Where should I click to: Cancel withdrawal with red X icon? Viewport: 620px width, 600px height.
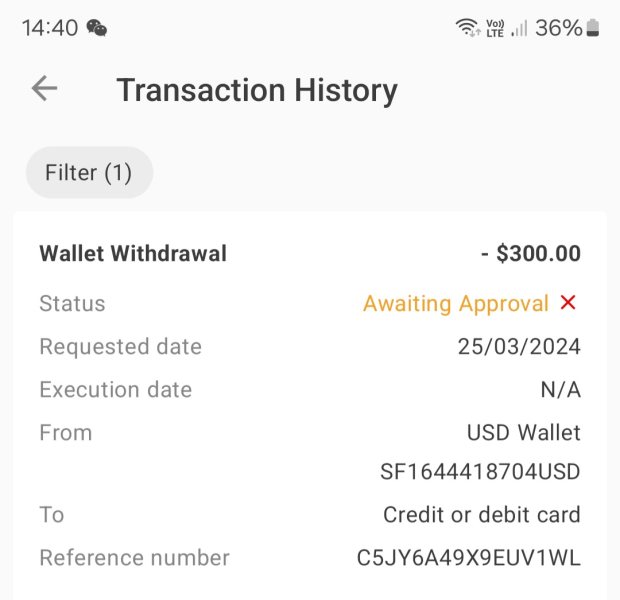pos(569,303)
